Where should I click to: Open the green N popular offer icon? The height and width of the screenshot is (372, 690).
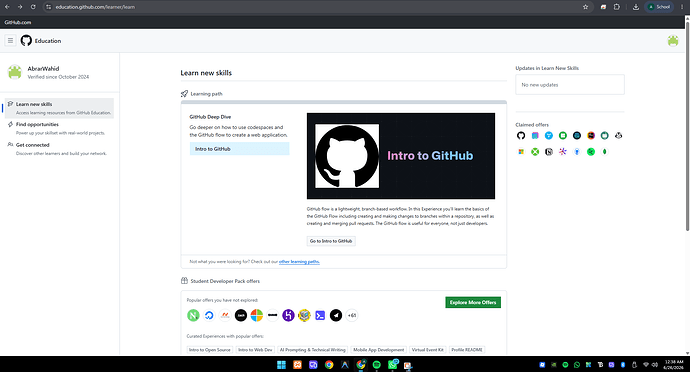pyautogui.click(x=193, y=315)
